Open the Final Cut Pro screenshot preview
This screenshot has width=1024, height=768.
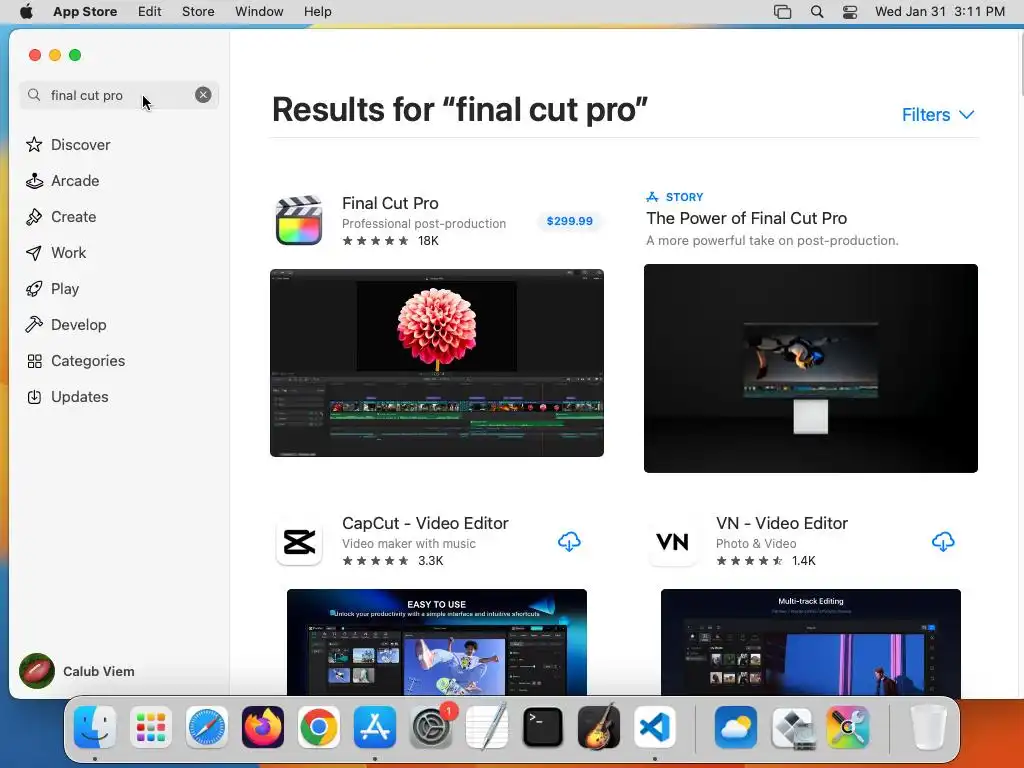pos(437,362)
